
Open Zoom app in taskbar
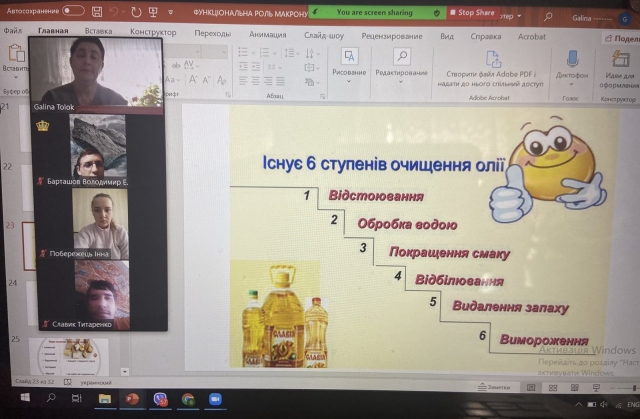click(x=214, y=398)
